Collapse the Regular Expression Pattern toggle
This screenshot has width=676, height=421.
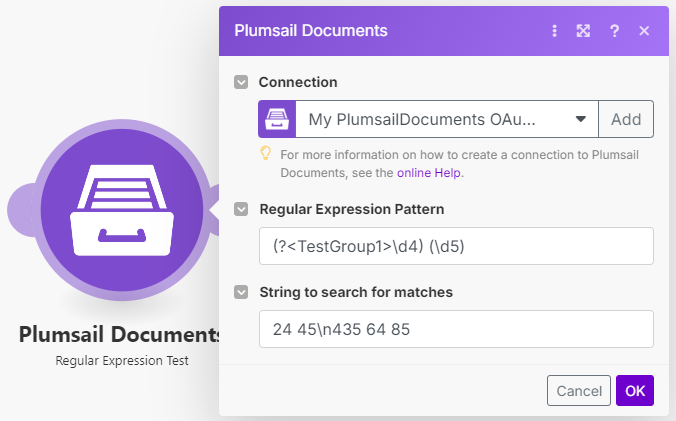pos(241,209)
